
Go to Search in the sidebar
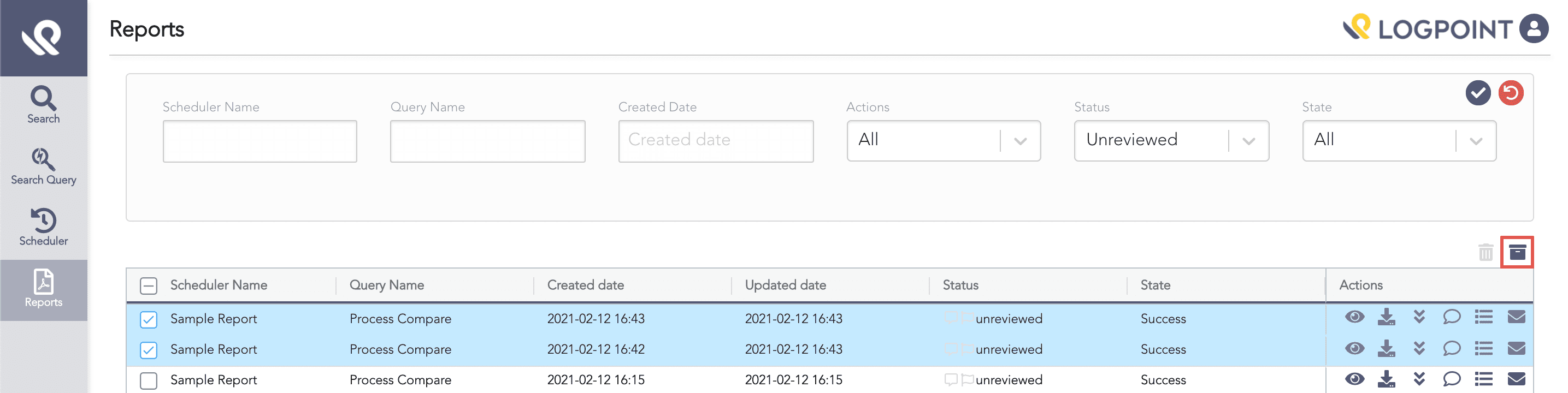43,105
